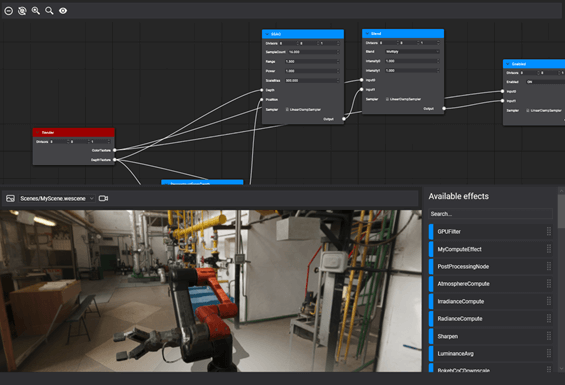Click the plain magnifier zoom icon
This screenshot has width=565, height=385.
49,11
